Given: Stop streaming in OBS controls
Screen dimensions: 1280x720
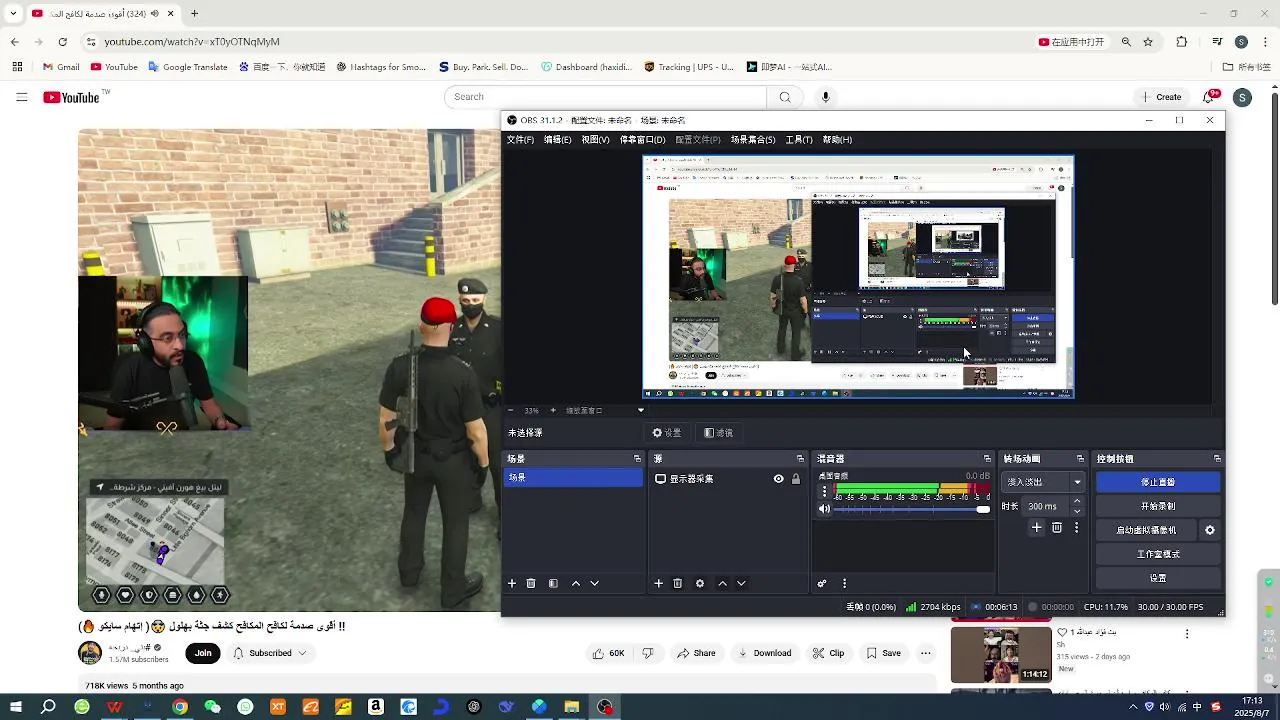Looking at the screenshot, I should pos(1158,482).
